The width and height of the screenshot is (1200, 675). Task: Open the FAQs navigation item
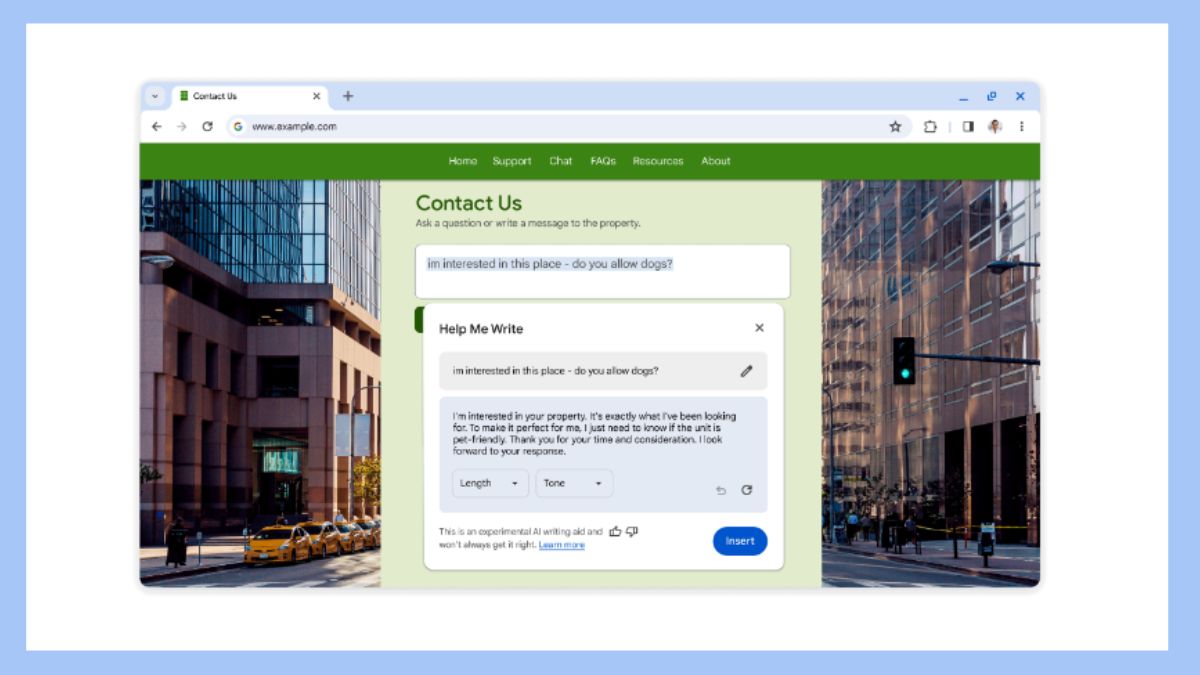tap(603, 161)
